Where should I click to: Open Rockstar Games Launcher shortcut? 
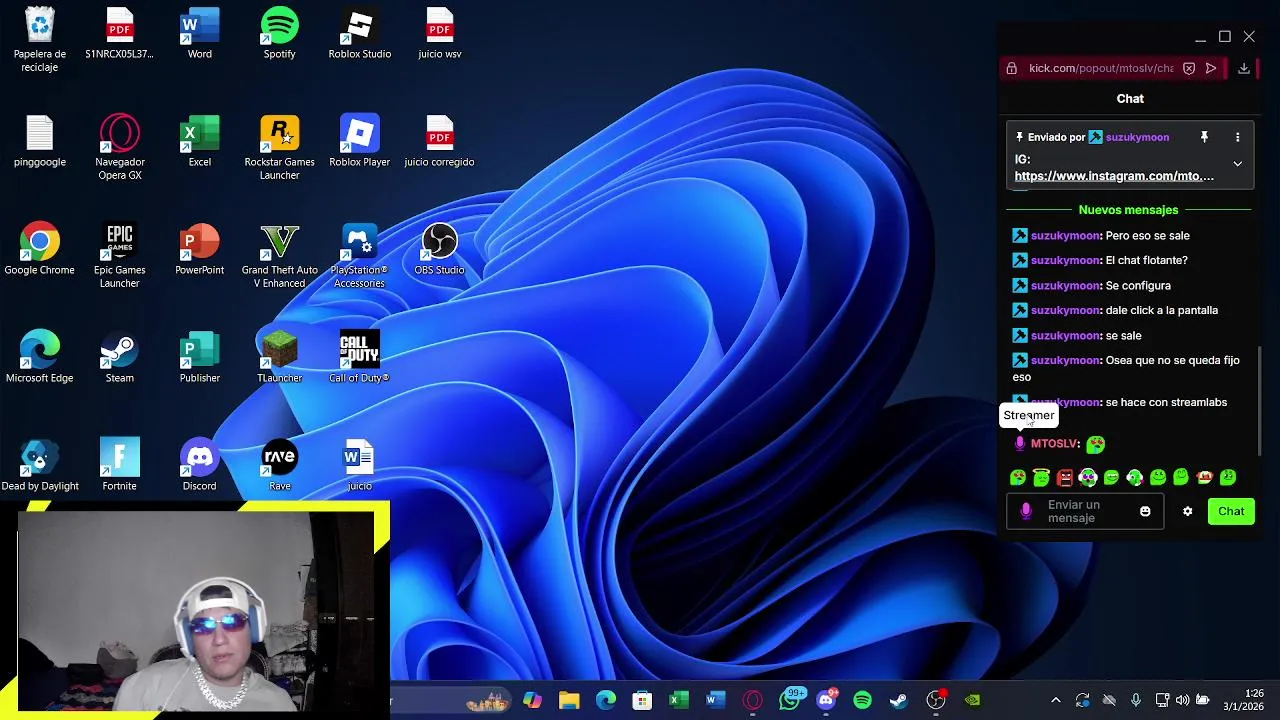pyautogui.click(x=280, y=148)
